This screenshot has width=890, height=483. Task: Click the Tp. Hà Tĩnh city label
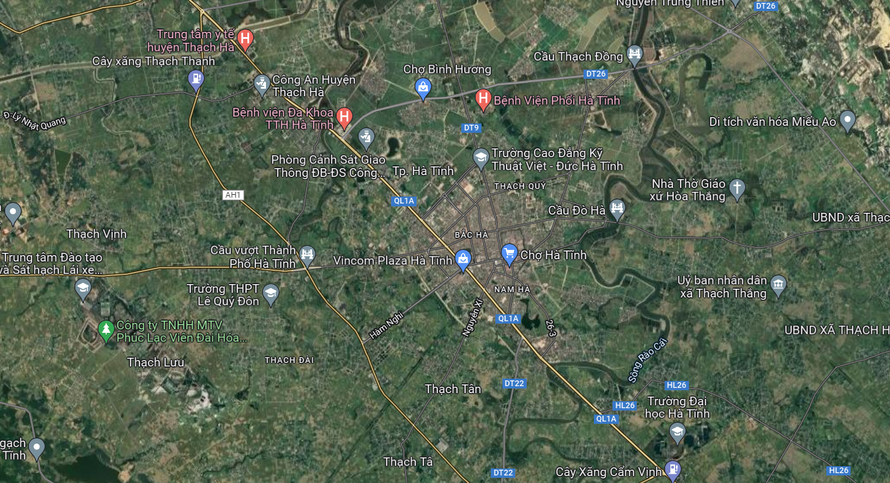(423, 171)
